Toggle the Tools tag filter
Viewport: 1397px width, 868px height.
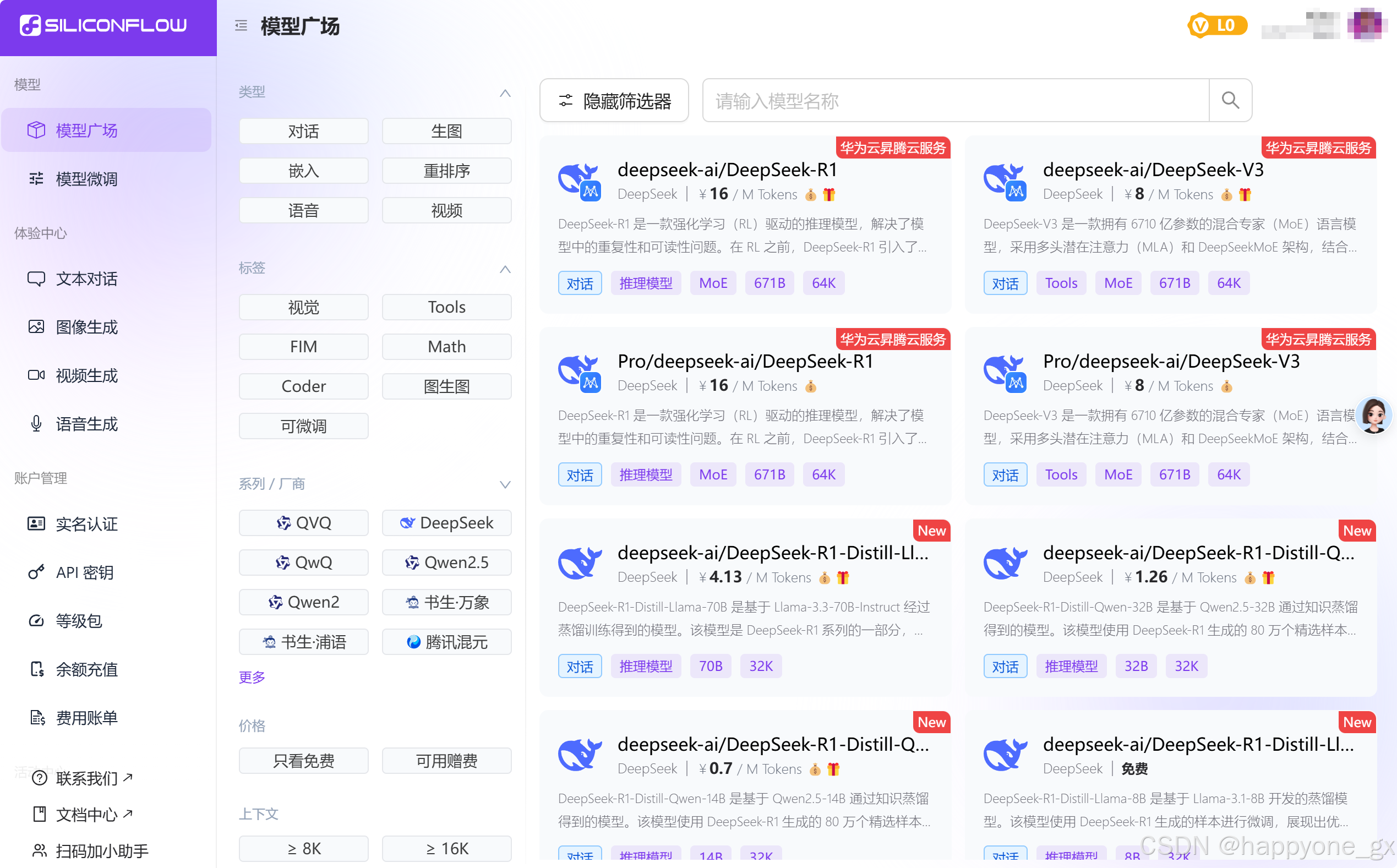(x=446, y=307)
